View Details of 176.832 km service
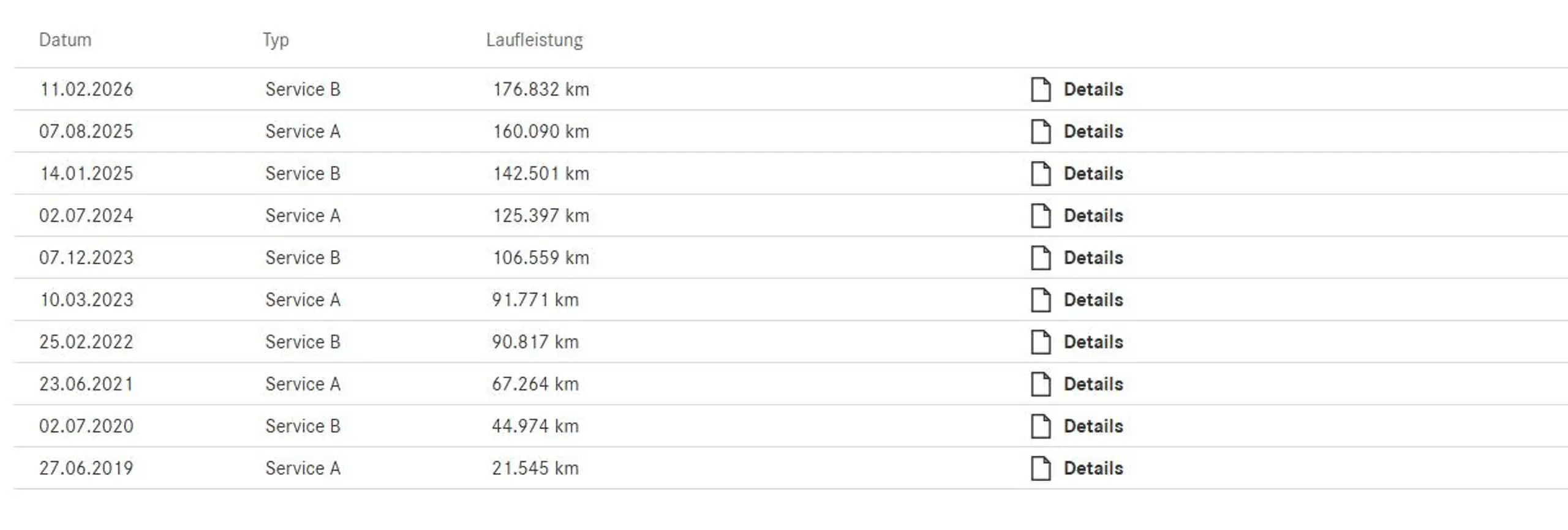Image resolution: width=1568 pixels, height=530 pixels. point(1093,89)
